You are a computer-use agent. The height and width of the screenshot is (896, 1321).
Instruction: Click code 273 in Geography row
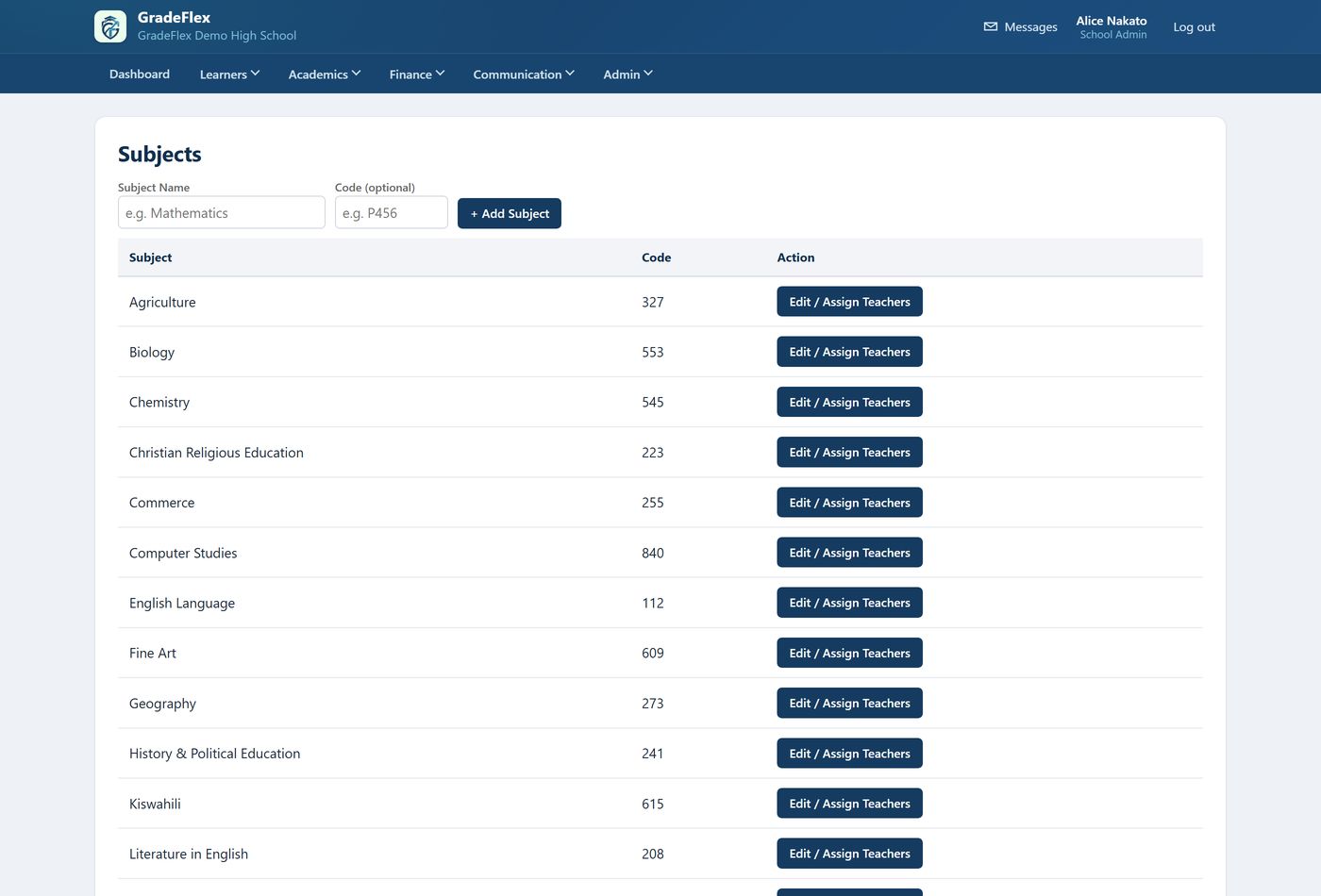pos(653,704)
